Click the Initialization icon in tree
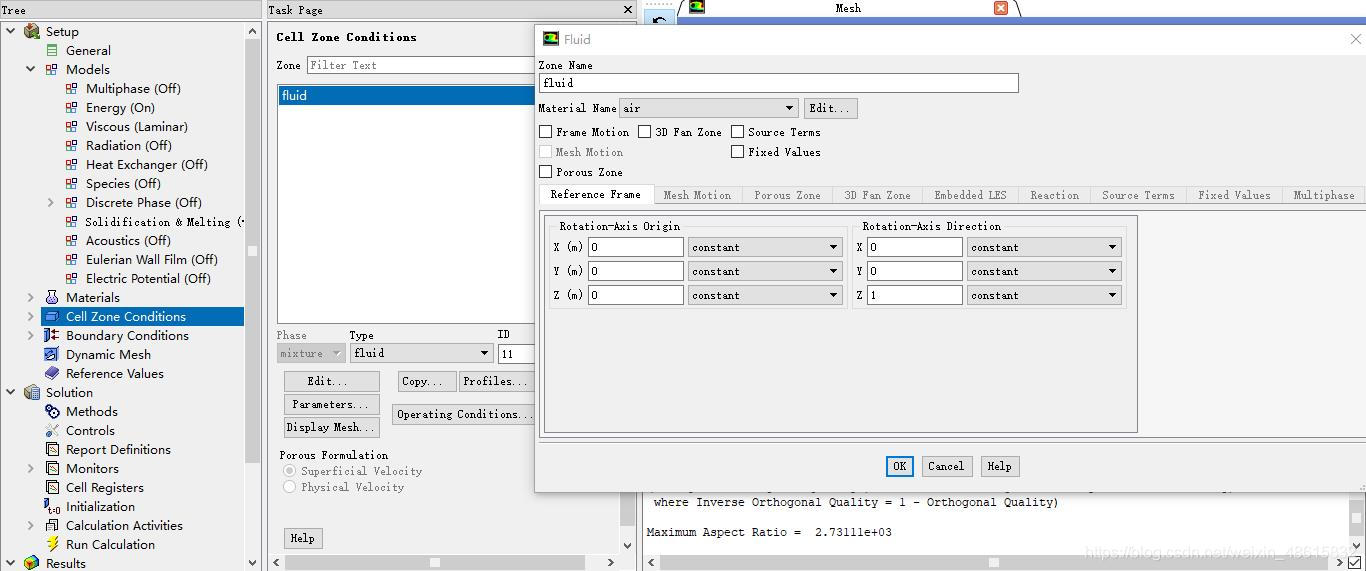The image size is (1366, 571). (52, 507)
